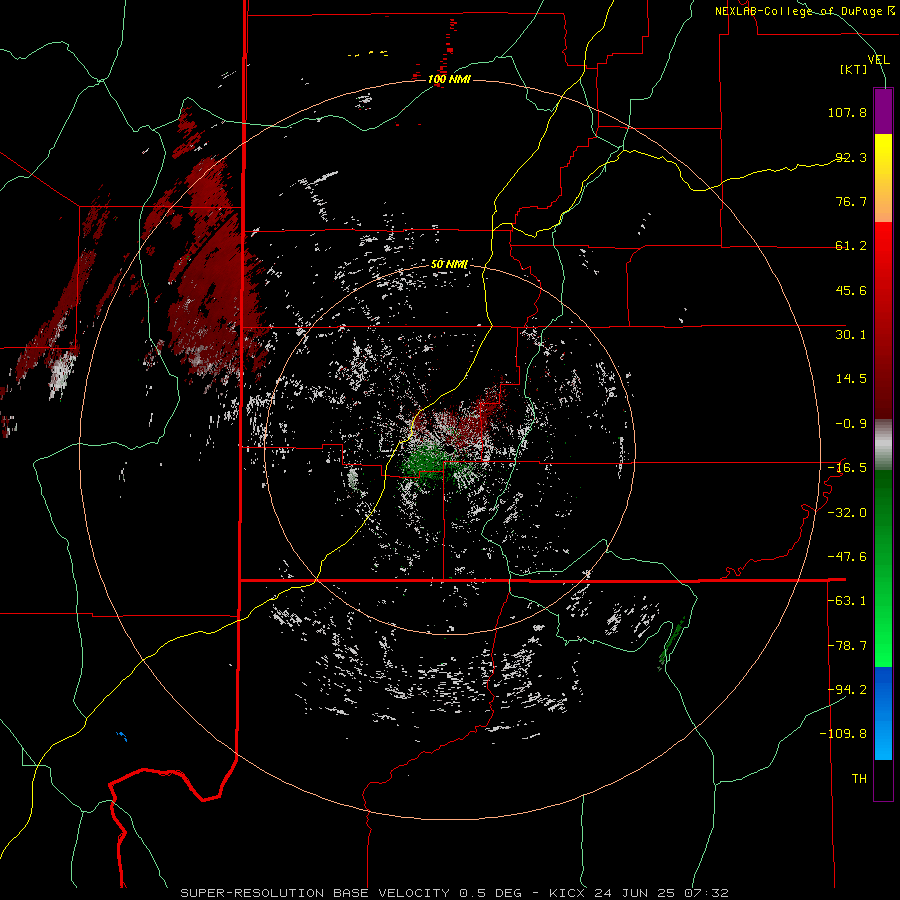Click the -32.0 velocity scale value
This screenshot has width=900, height=900.
[x=847, y=513]
